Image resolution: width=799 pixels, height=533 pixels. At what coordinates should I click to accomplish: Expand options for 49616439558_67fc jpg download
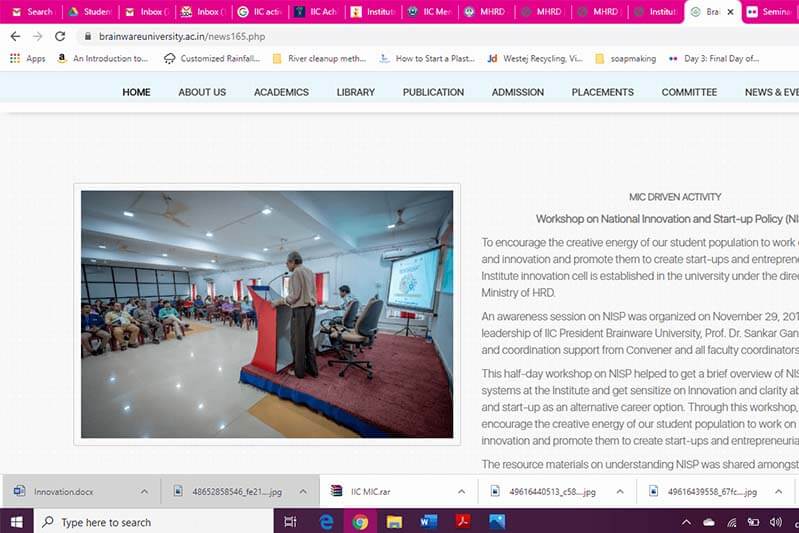pyautogui.click(x=779, y=492)
